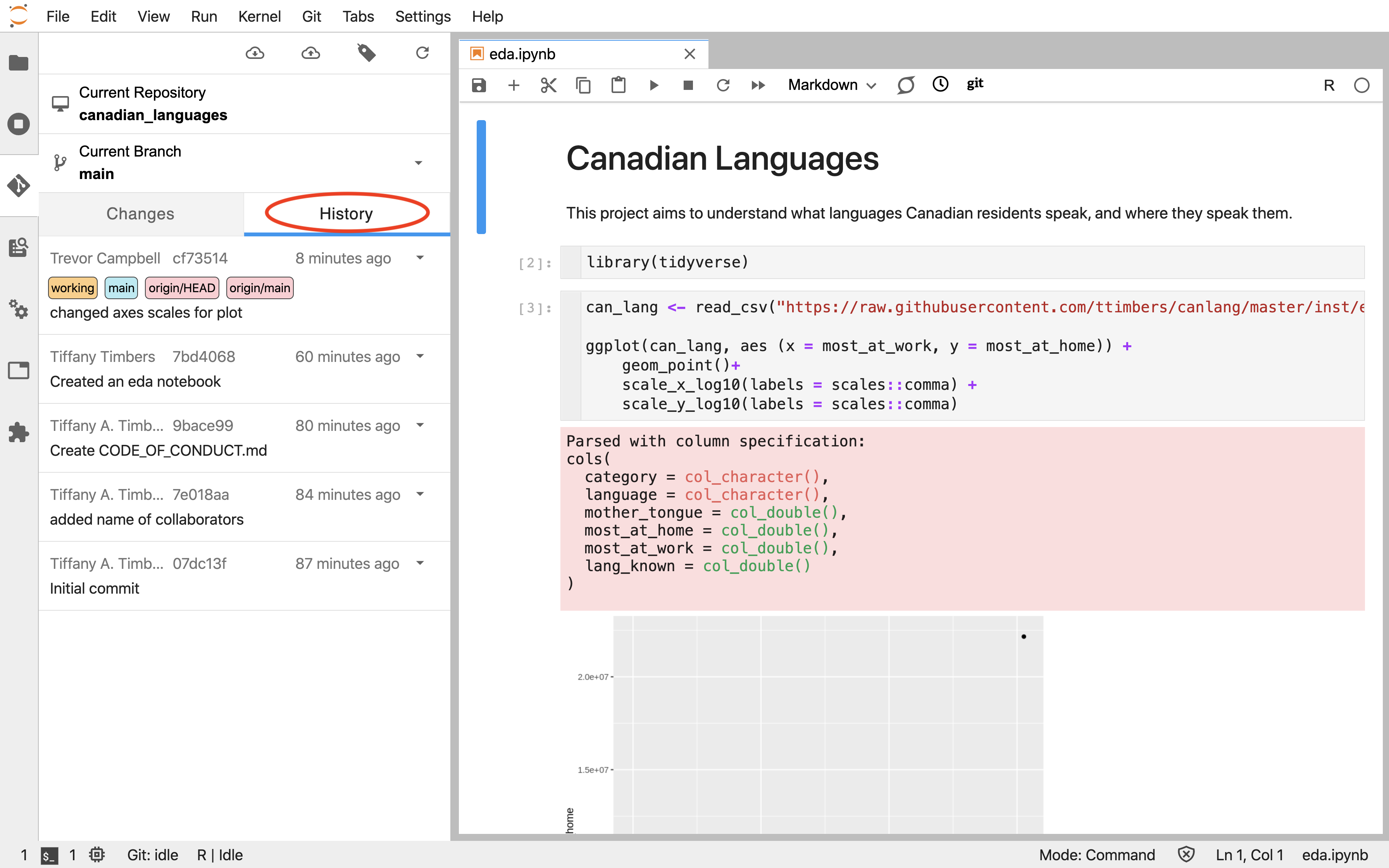
Task: Open the View menu
Action: point(153,16)
